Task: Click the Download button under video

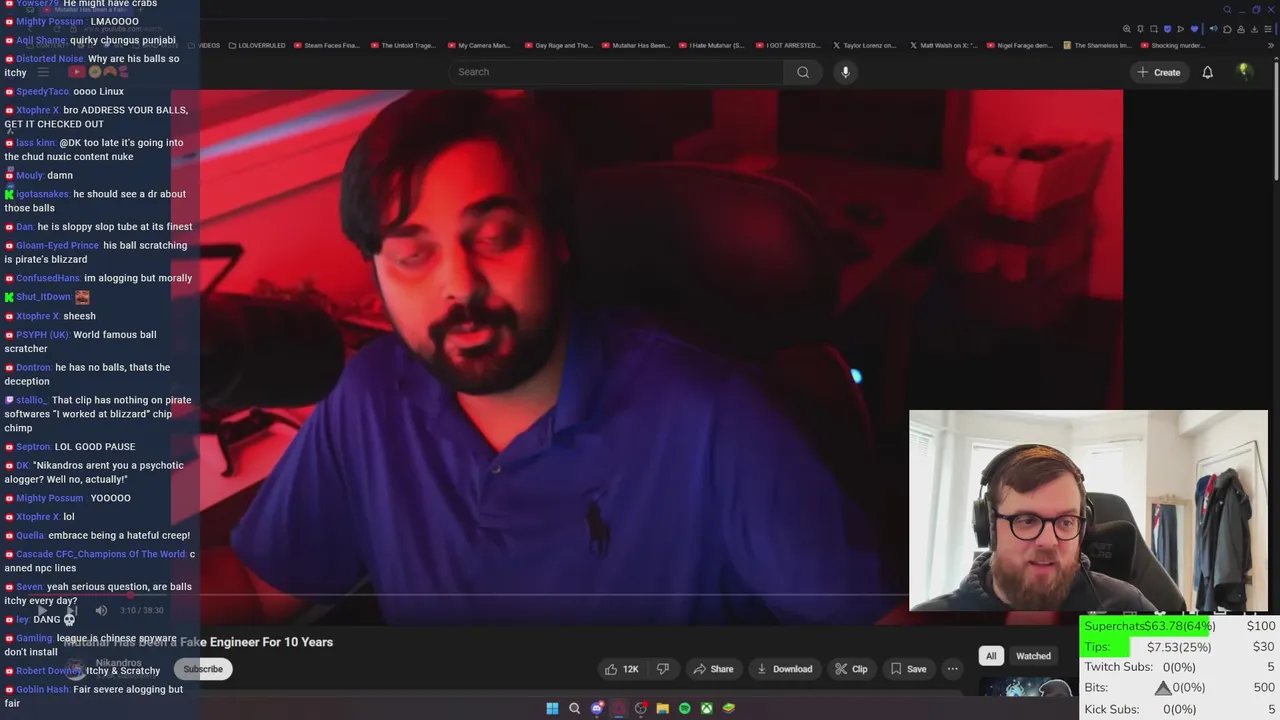Action: coord(785,669)
